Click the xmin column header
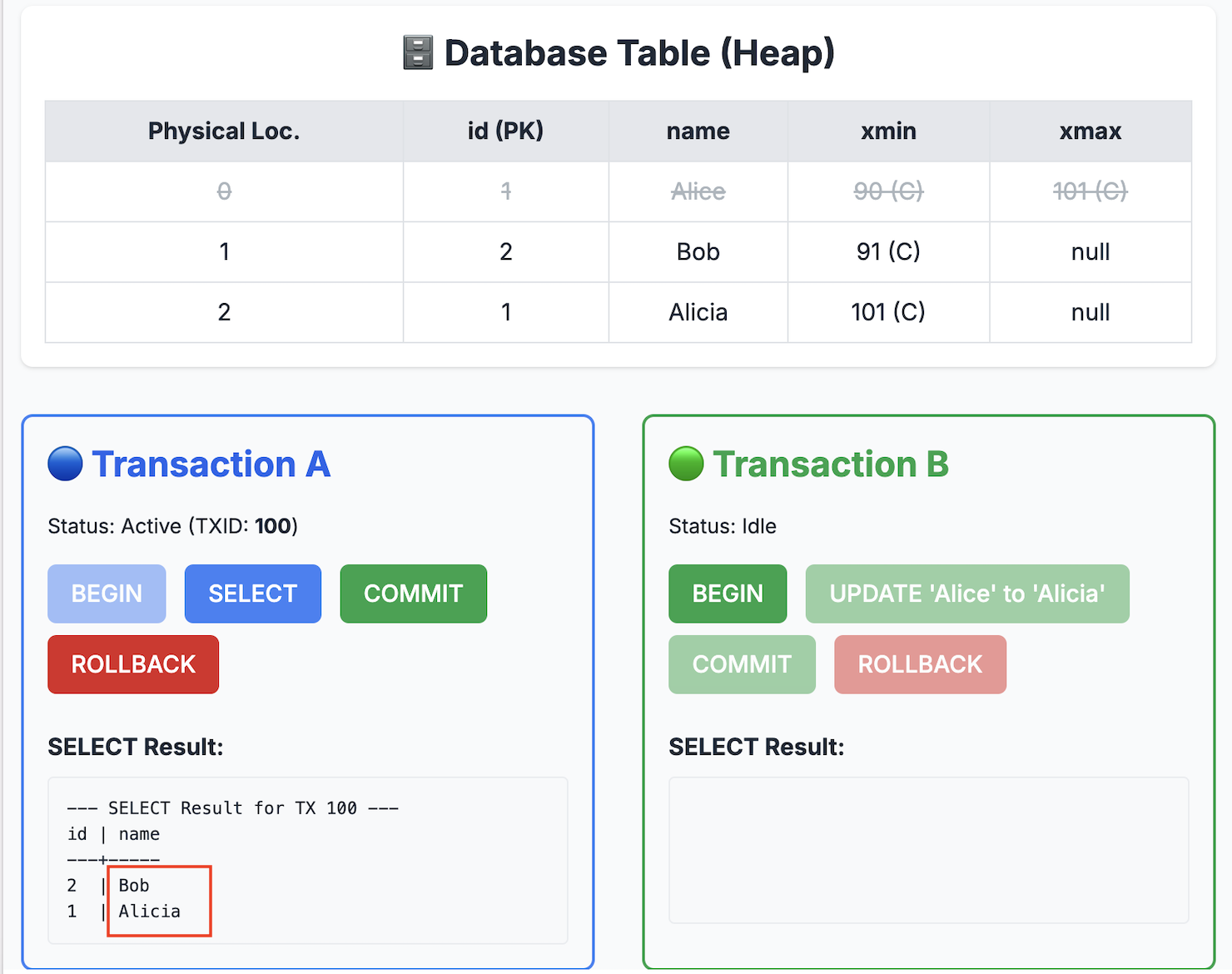Image resolution: width=1232 pixels, height=974 pixels. (888, 132)
